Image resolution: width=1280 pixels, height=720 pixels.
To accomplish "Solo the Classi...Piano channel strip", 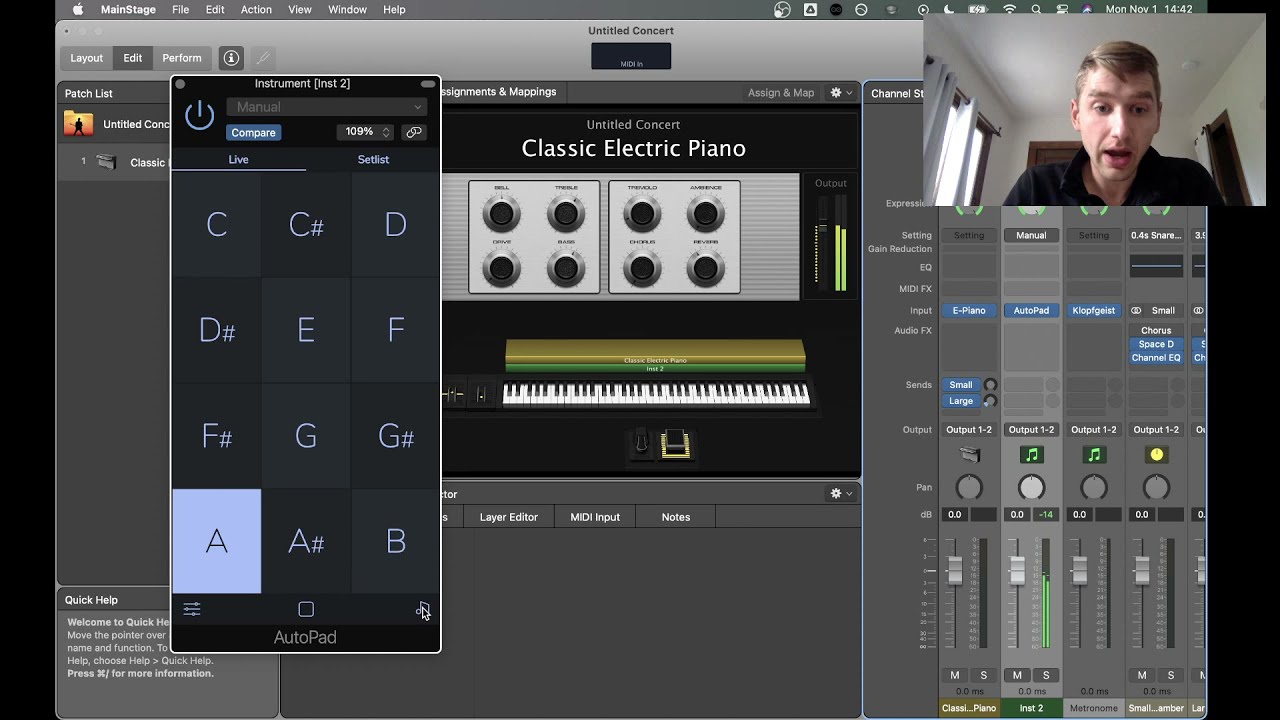I will click(x=984, y=675).
